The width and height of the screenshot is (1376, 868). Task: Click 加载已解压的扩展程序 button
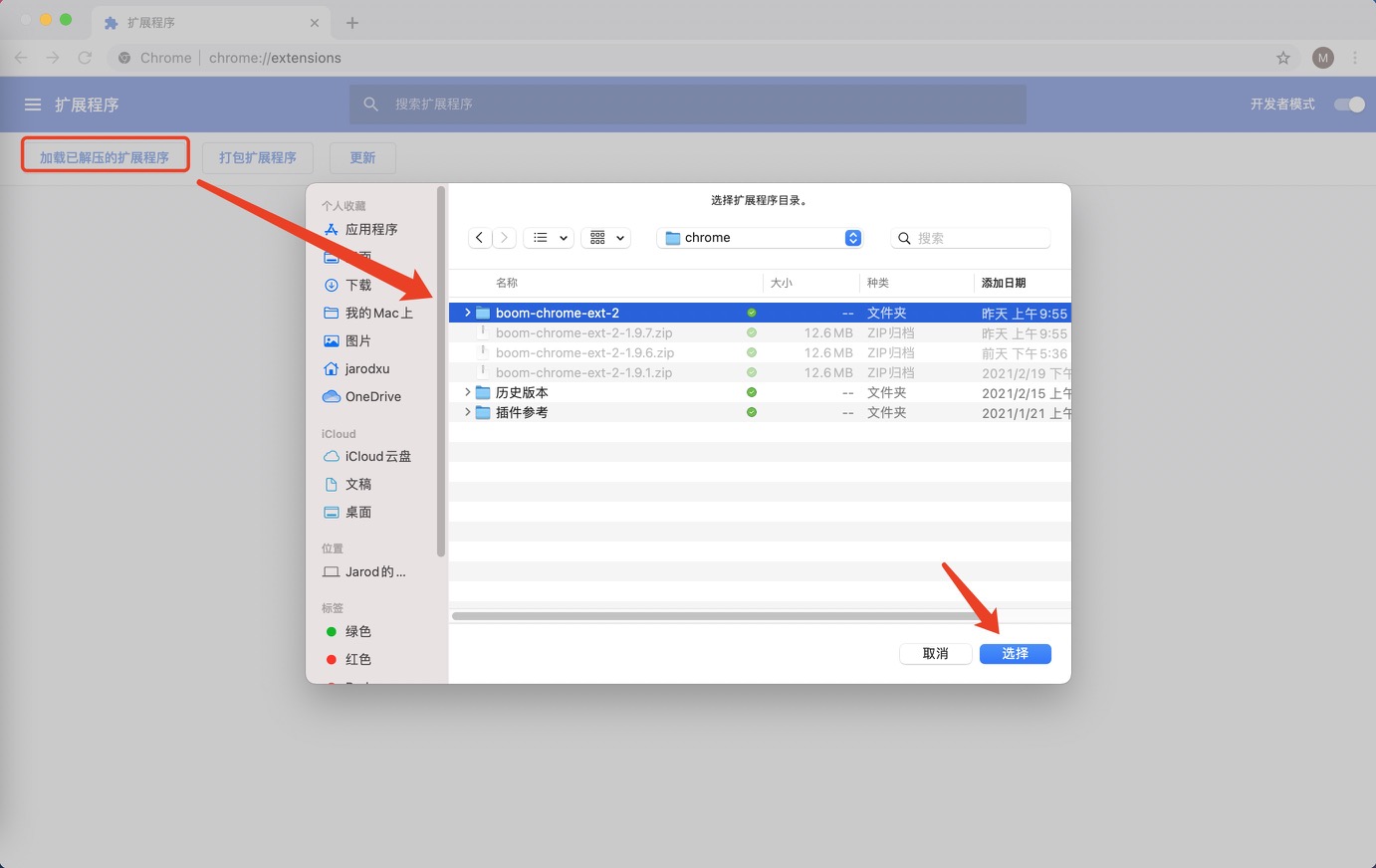click(105, 157)
